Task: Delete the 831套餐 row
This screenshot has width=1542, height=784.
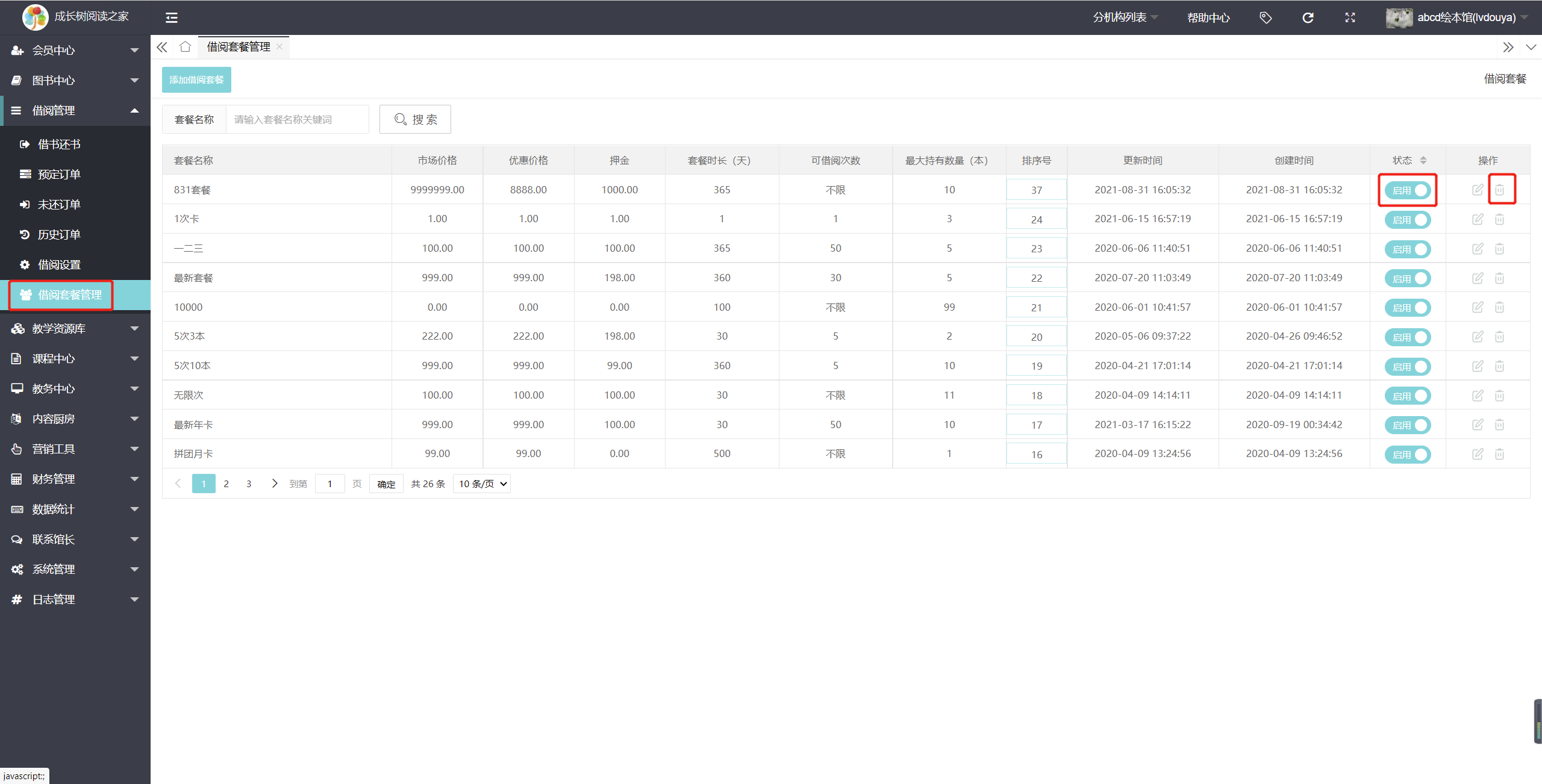Action: pyautogui.click(x=1499, y=190)
